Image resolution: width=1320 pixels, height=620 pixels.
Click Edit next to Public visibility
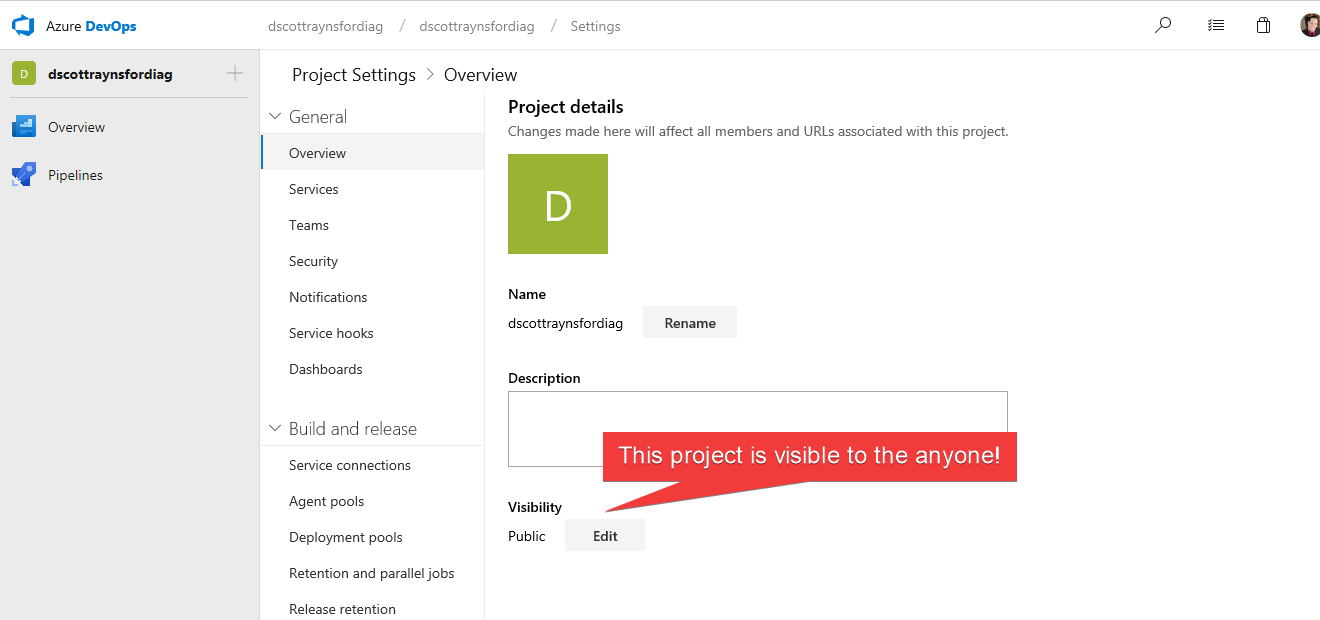click(x=605, y=536)
